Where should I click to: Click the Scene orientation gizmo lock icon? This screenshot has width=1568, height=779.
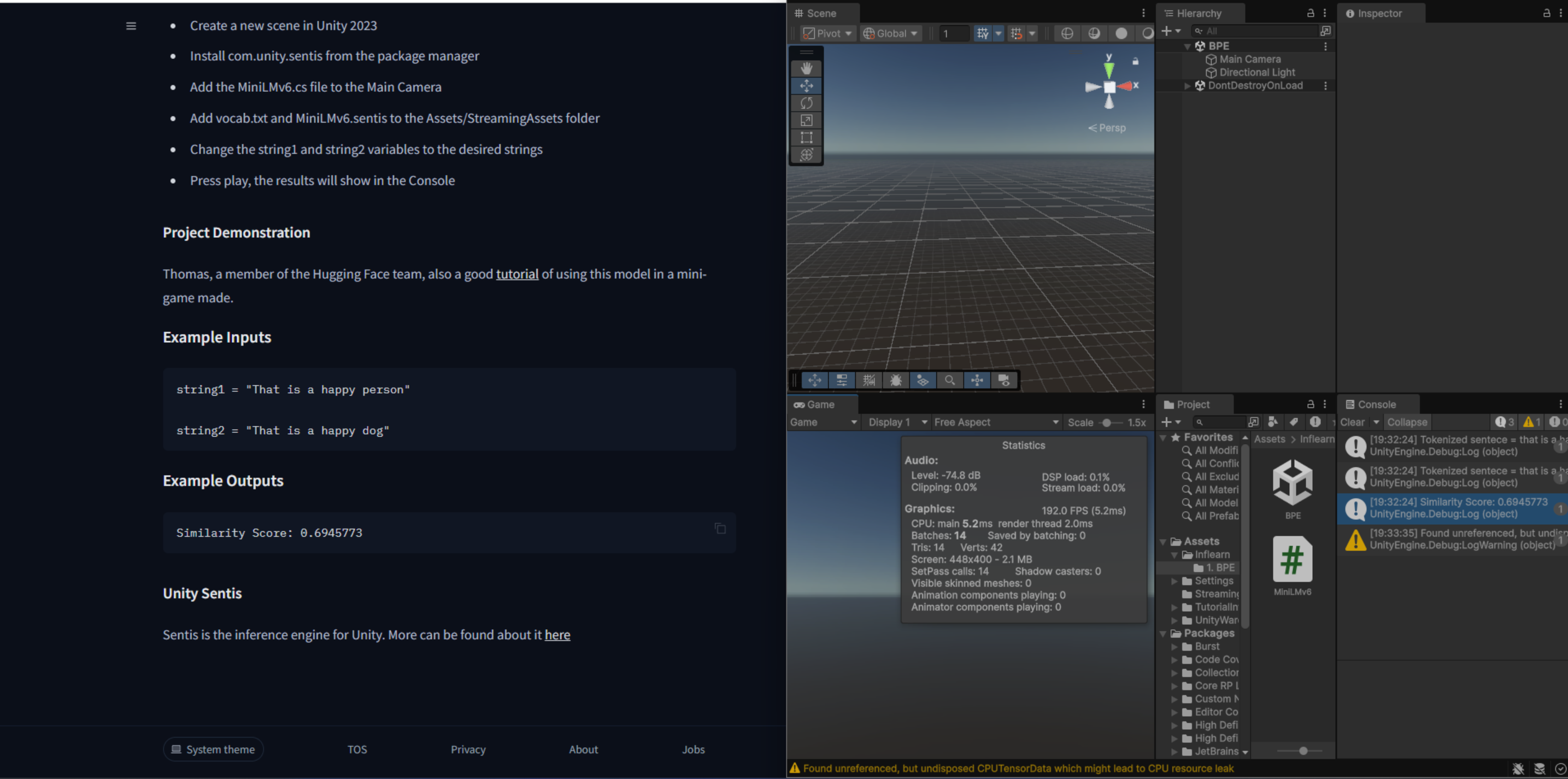tap(1135, 62)
